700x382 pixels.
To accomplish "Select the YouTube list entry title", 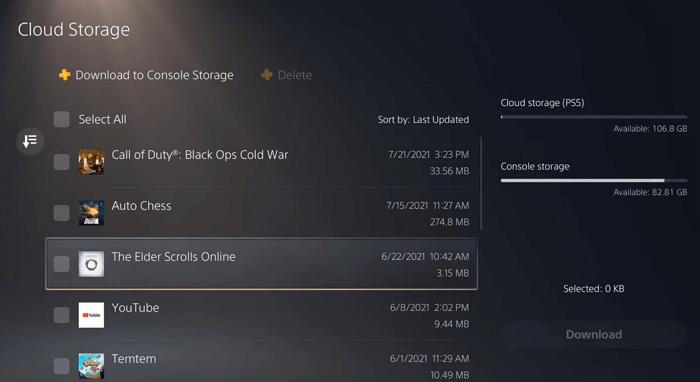I will point(135,308).
